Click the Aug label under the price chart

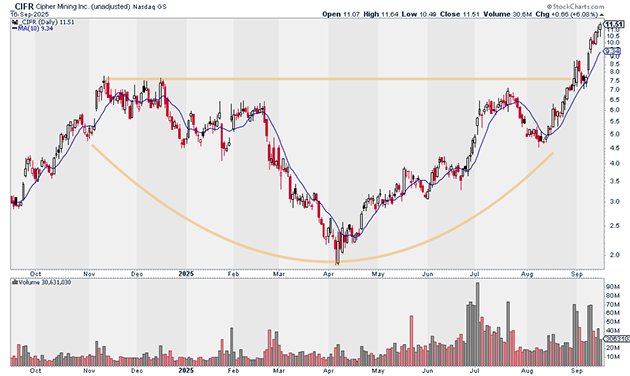(x=527, y=274)
